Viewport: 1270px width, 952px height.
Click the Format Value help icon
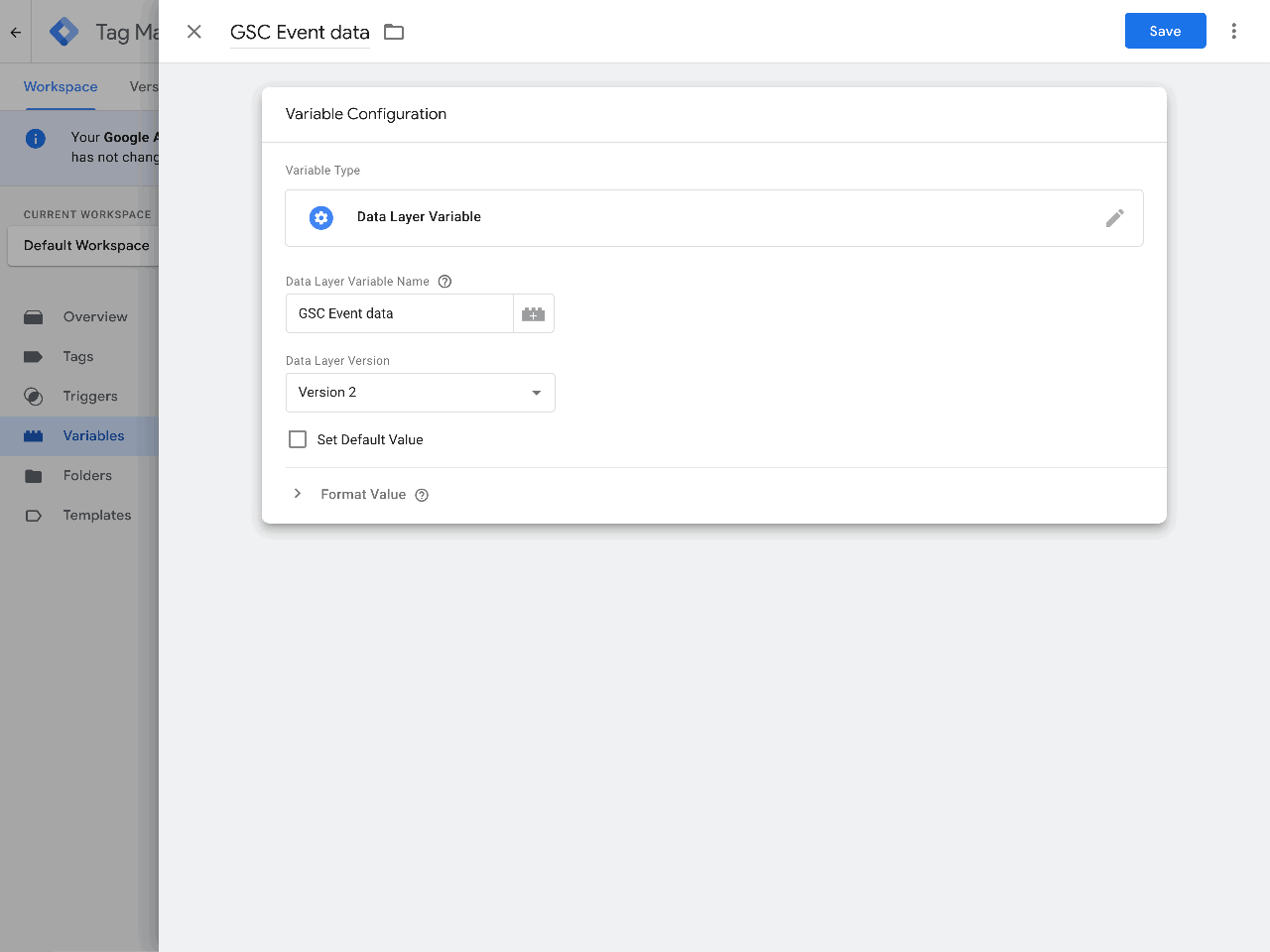coord(422,494)
